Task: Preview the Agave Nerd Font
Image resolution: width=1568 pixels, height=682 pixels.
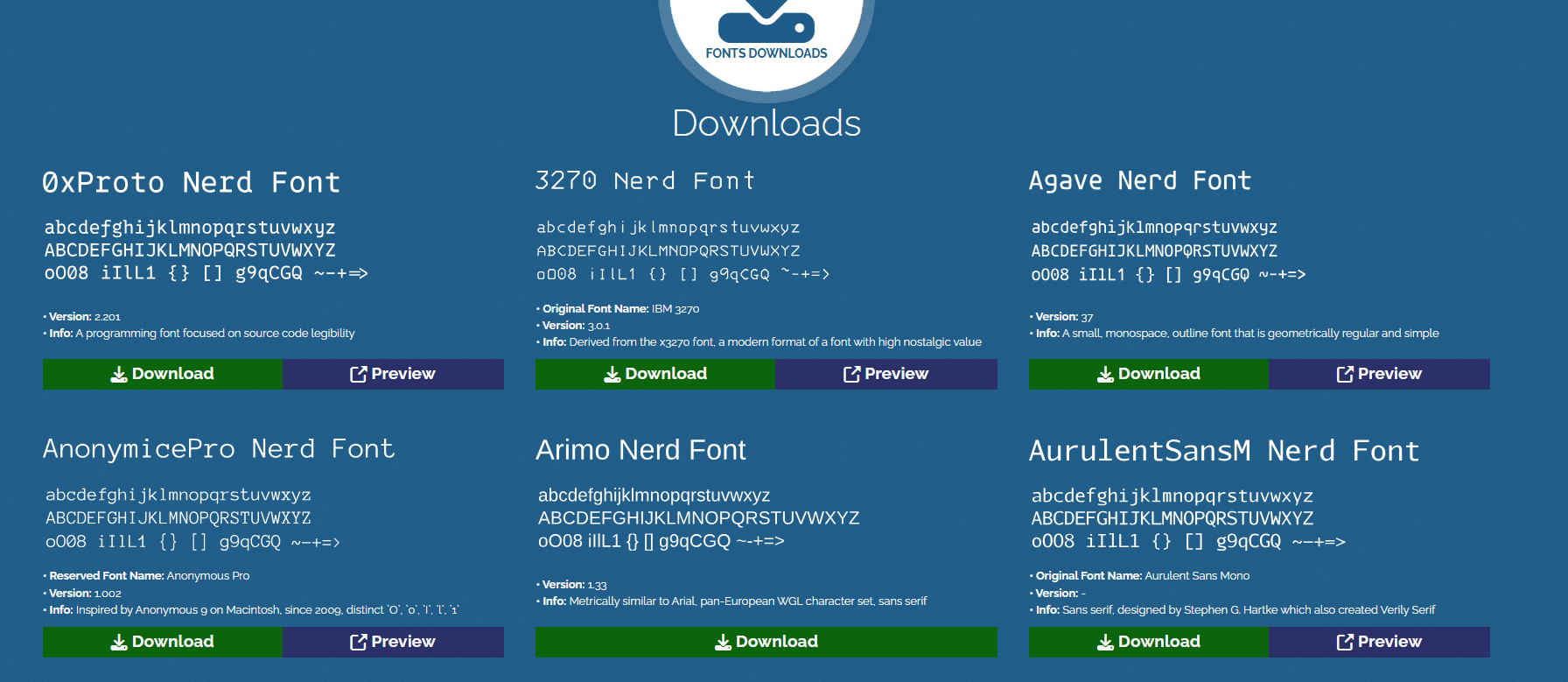Action: click(1379, 374)
